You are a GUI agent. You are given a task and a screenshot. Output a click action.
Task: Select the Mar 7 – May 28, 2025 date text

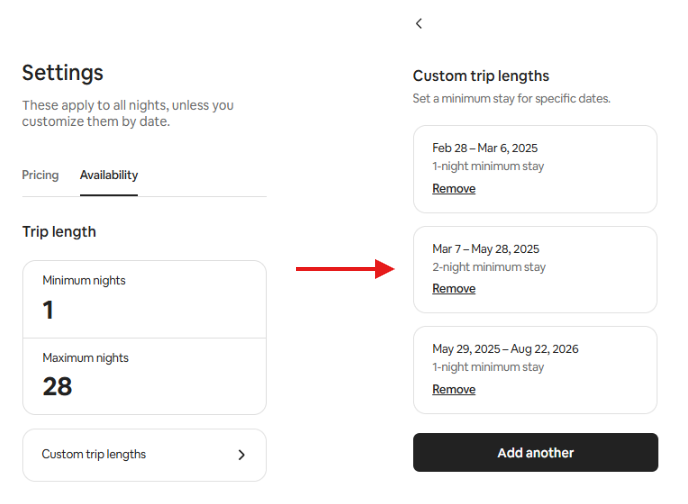coord(485,249)
